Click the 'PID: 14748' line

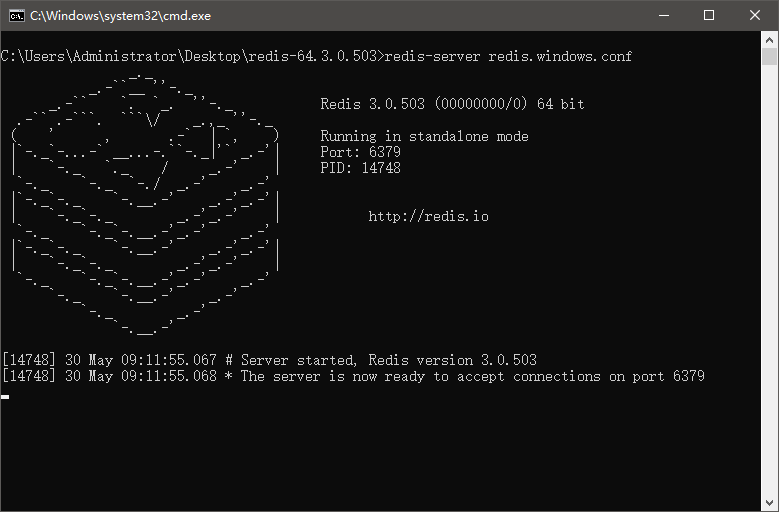point(360,168)
